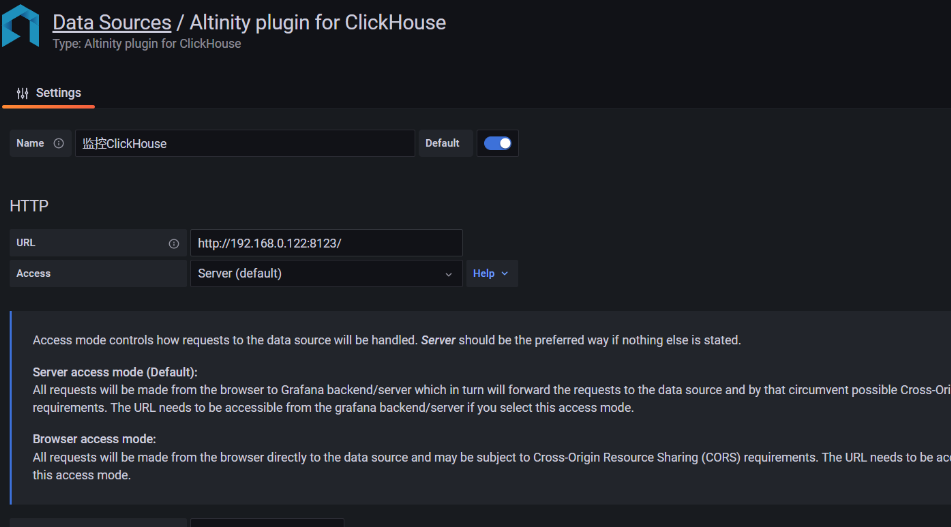Click the info icon beside Name
Viewport: 951px width, 527px height.
point(59,144)
